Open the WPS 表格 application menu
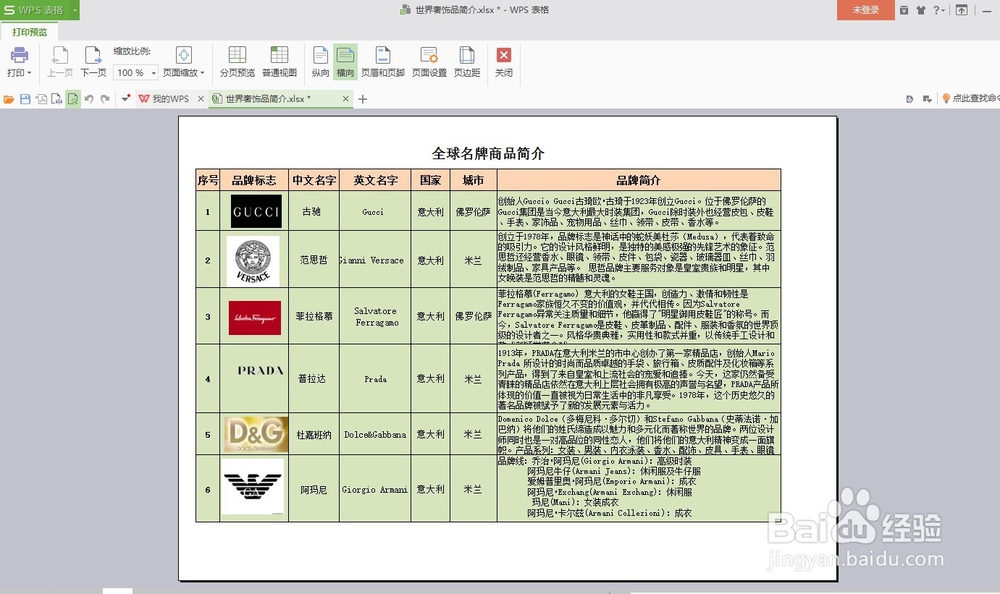The height and width of the screenshot is (594, 1000). tap(34, 10)
